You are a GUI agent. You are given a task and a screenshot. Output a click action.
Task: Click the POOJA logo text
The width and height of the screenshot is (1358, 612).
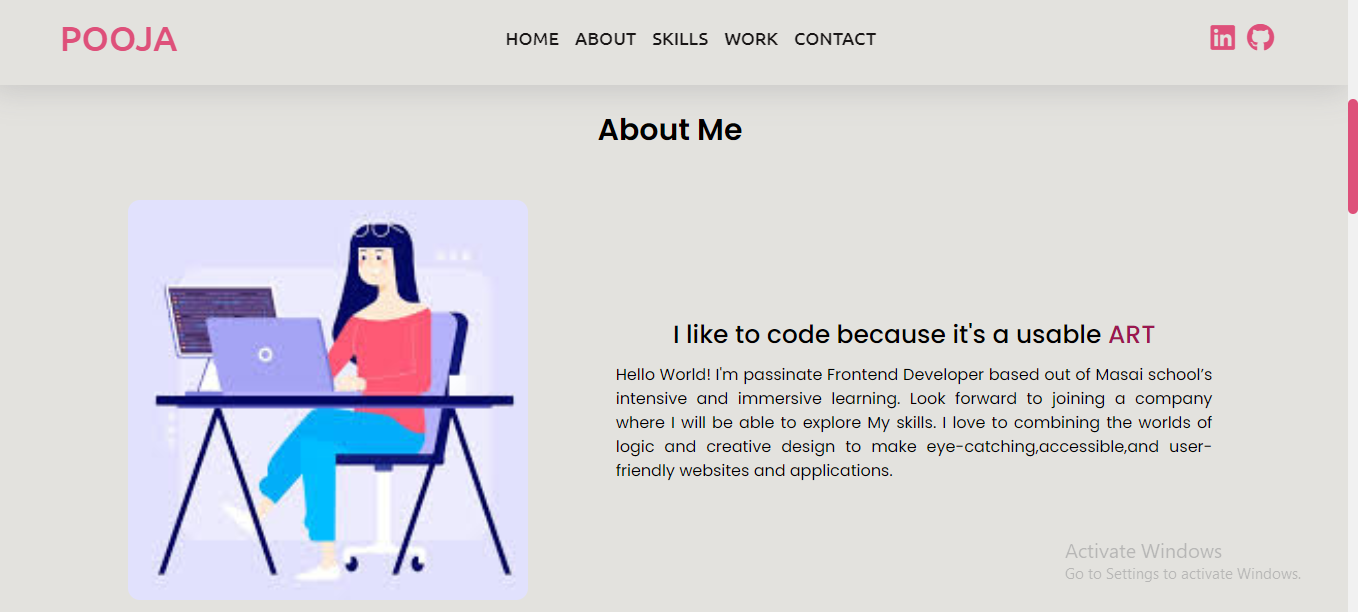[x=118, y=39]
